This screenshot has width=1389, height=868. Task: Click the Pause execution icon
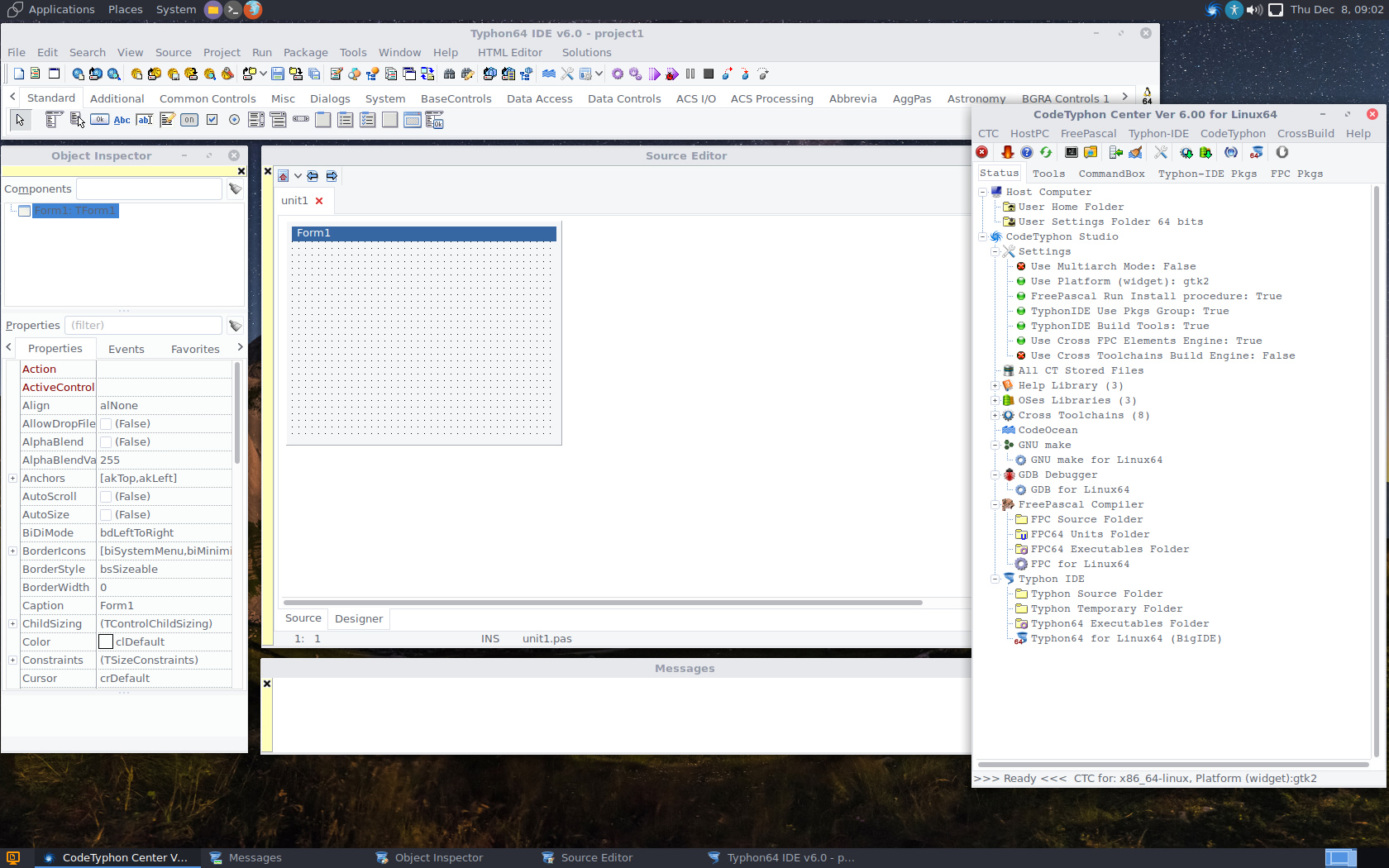point(690,74)
